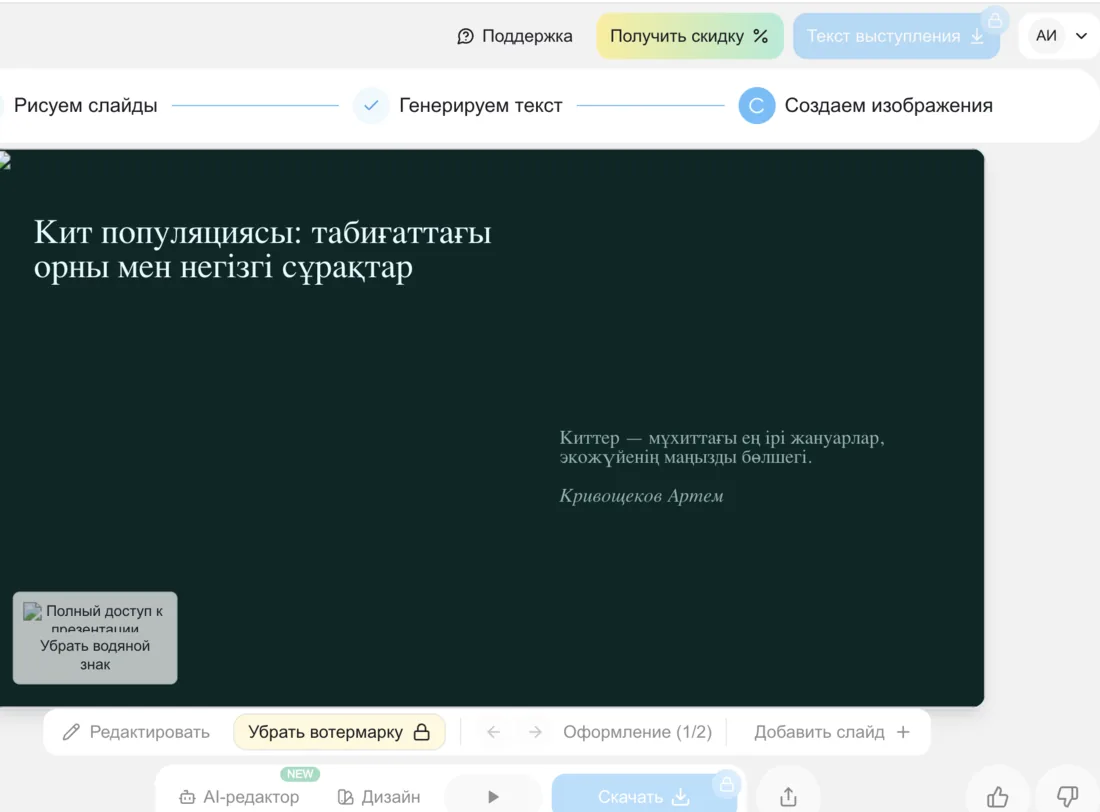This screenshot has width=1100, height=812.
Task: Click the Убрать вотермарку button
Action: pyautogui.click(x=339, y=732)
